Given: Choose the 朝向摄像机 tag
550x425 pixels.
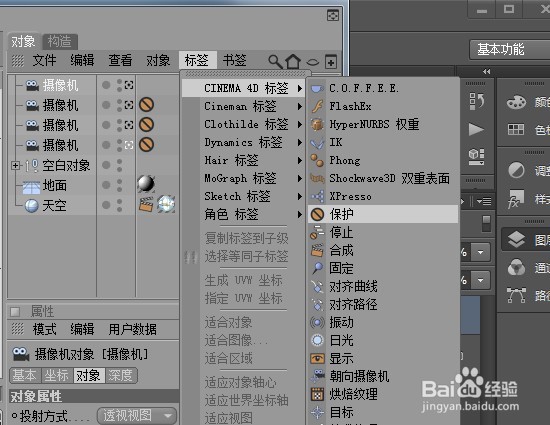Looking at the screenshot, I should click(x=383, y=376).
